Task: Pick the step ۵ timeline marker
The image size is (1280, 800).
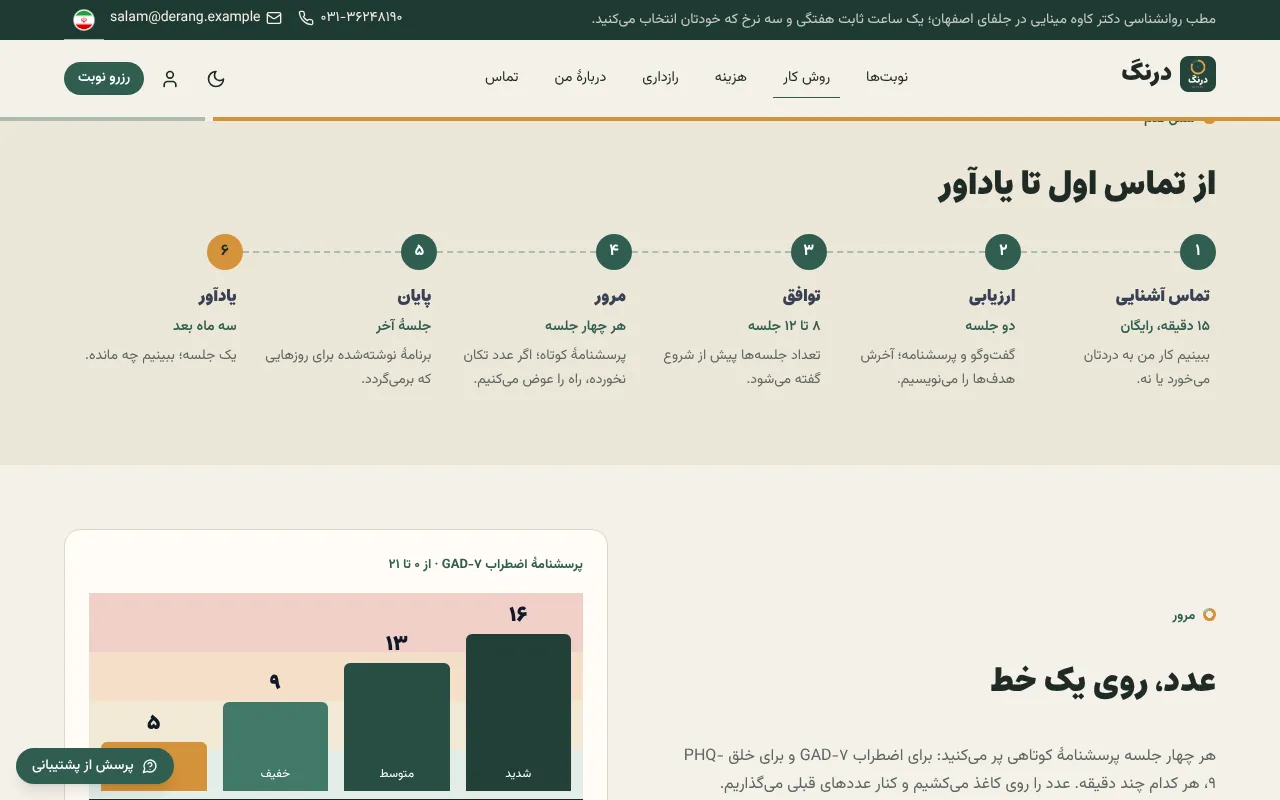Action: [x=419, y=252]
